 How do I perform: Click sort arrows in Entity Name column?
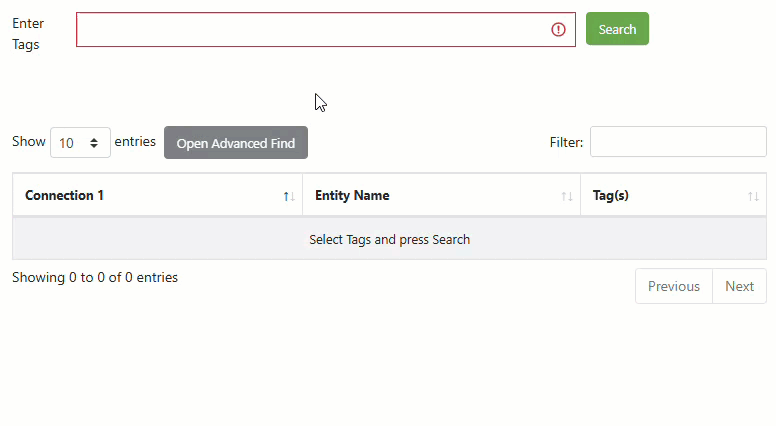567,196
